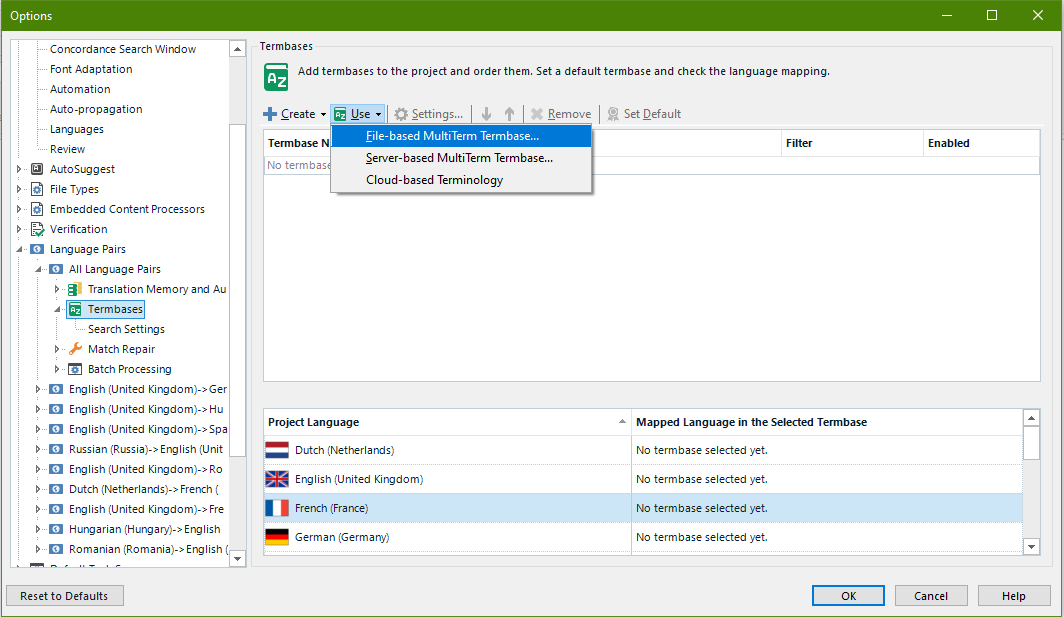The height and width of the screenshot is (617, 1064).
Task: Click the File Types icon
Action: (x=37, y=189)
